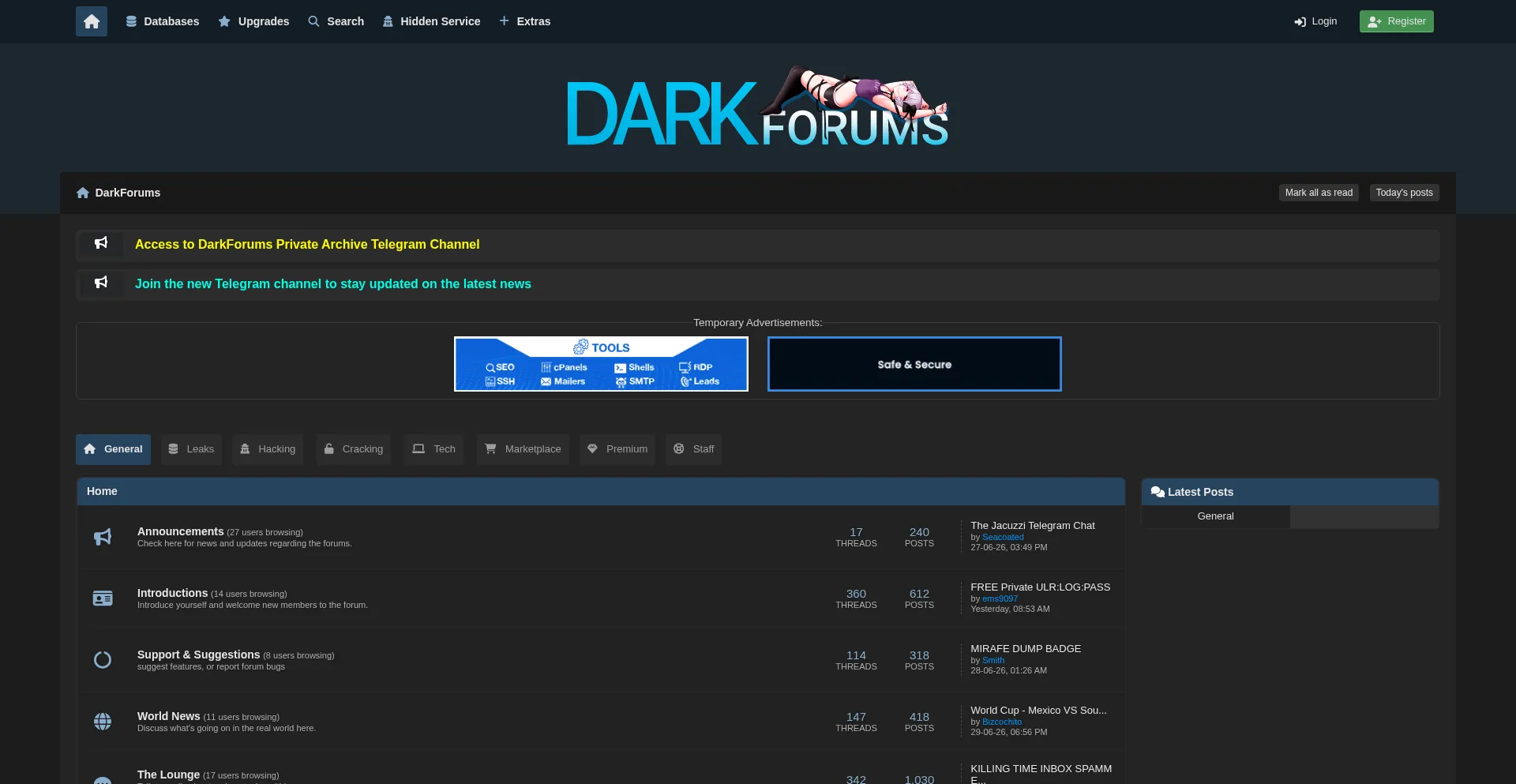1516x784 pixels.
Task: Click the home icon in navbar
Action: point(92,21)
